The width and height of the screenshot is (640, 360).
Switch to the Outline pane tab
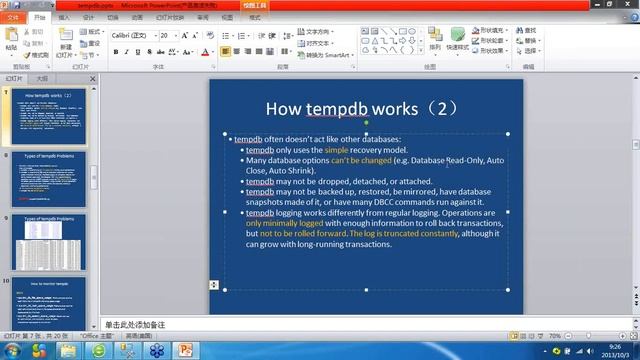[x=42, y=78]
